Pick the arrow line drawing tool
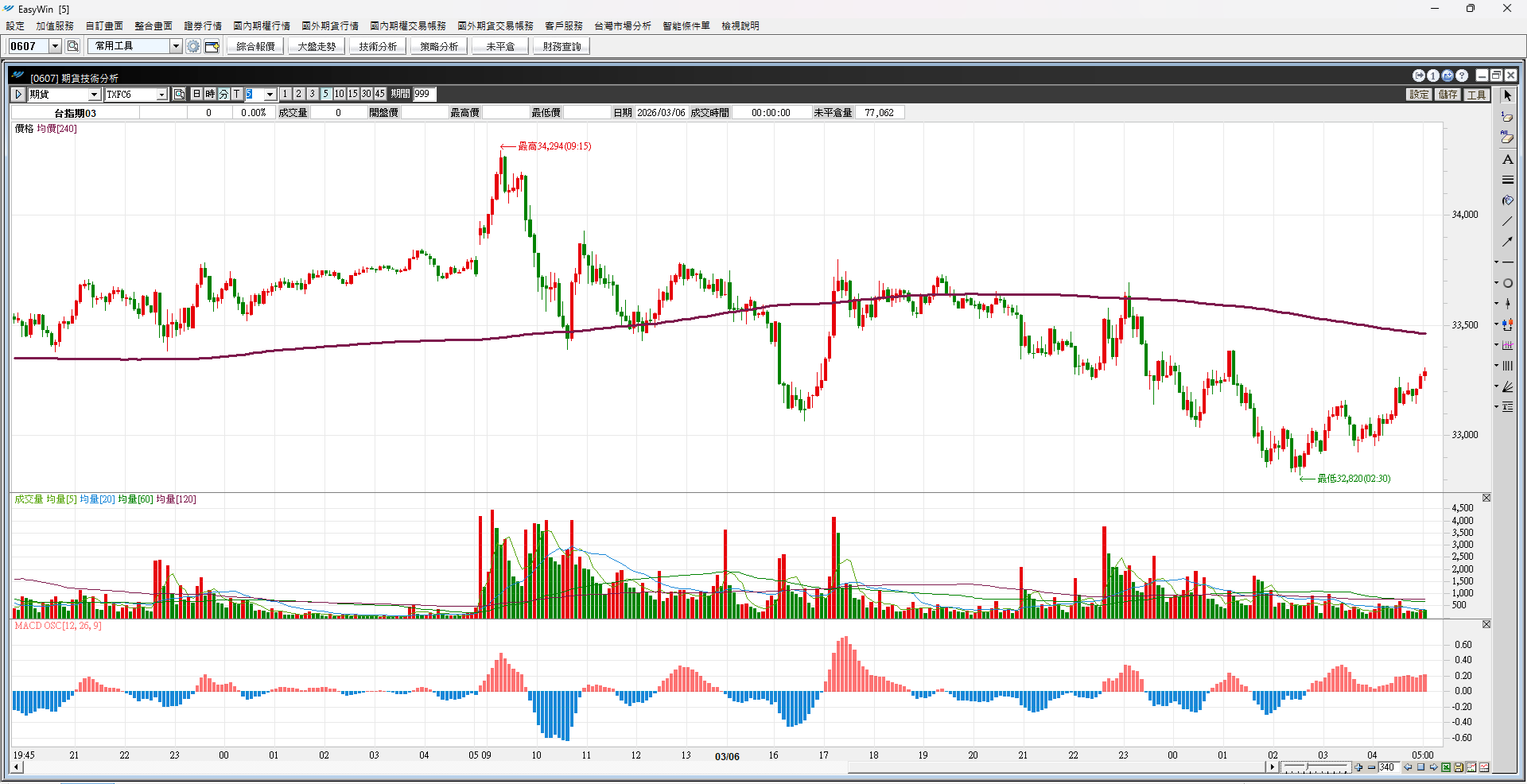The image size is (1527, 784). [1507, 242]
